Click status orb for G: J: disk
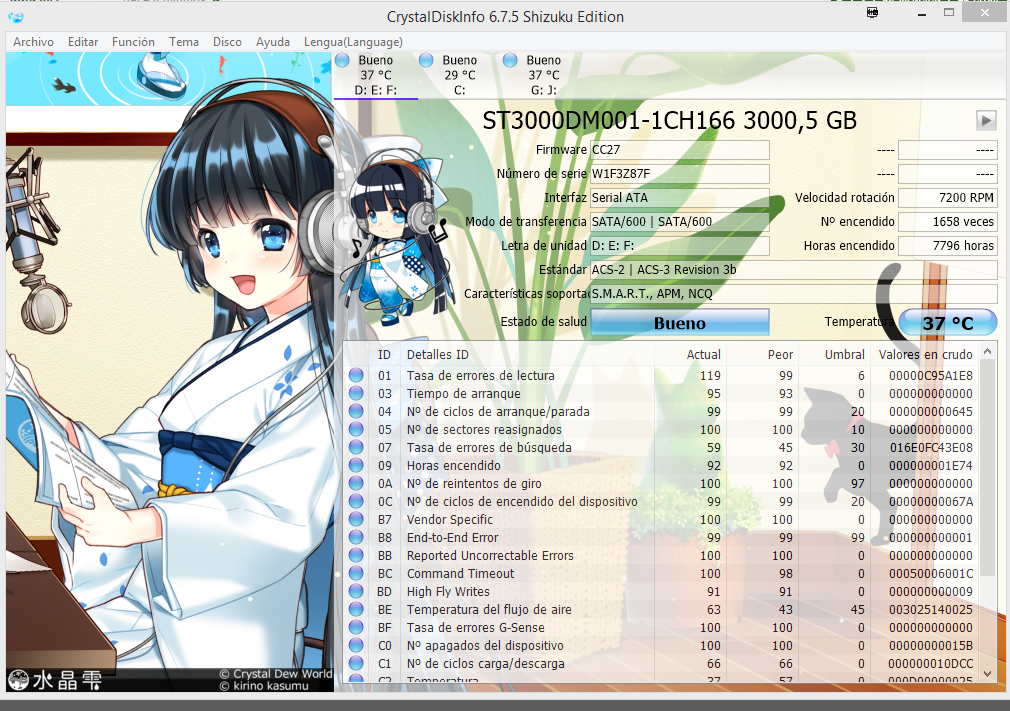 510,61
